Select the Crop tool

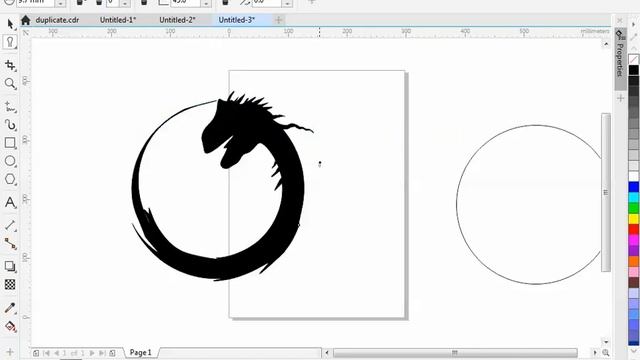point(10,65)
